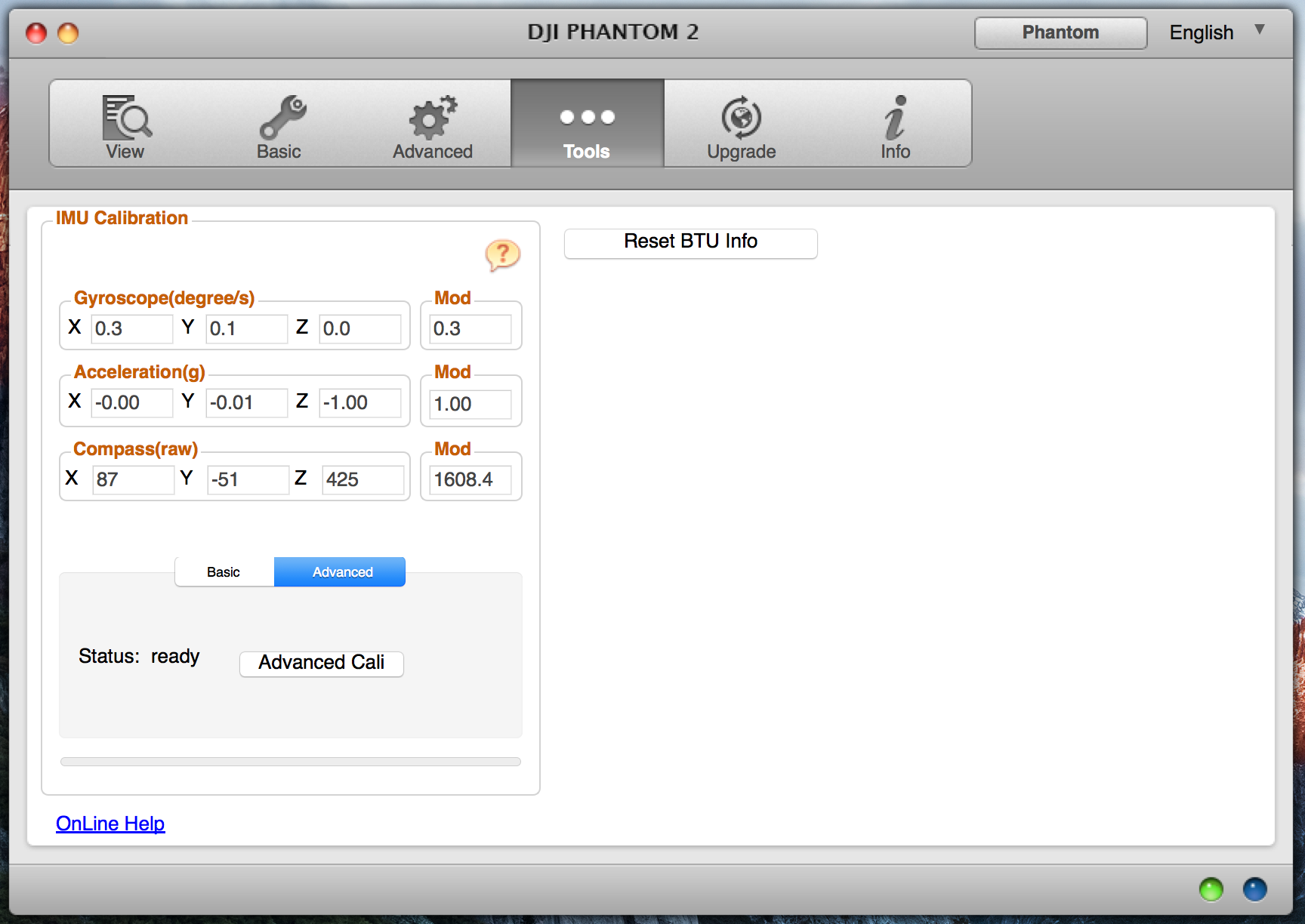This screenshot has width=1305, height=924.
Task: Click the red close window button
Action: 36,33
